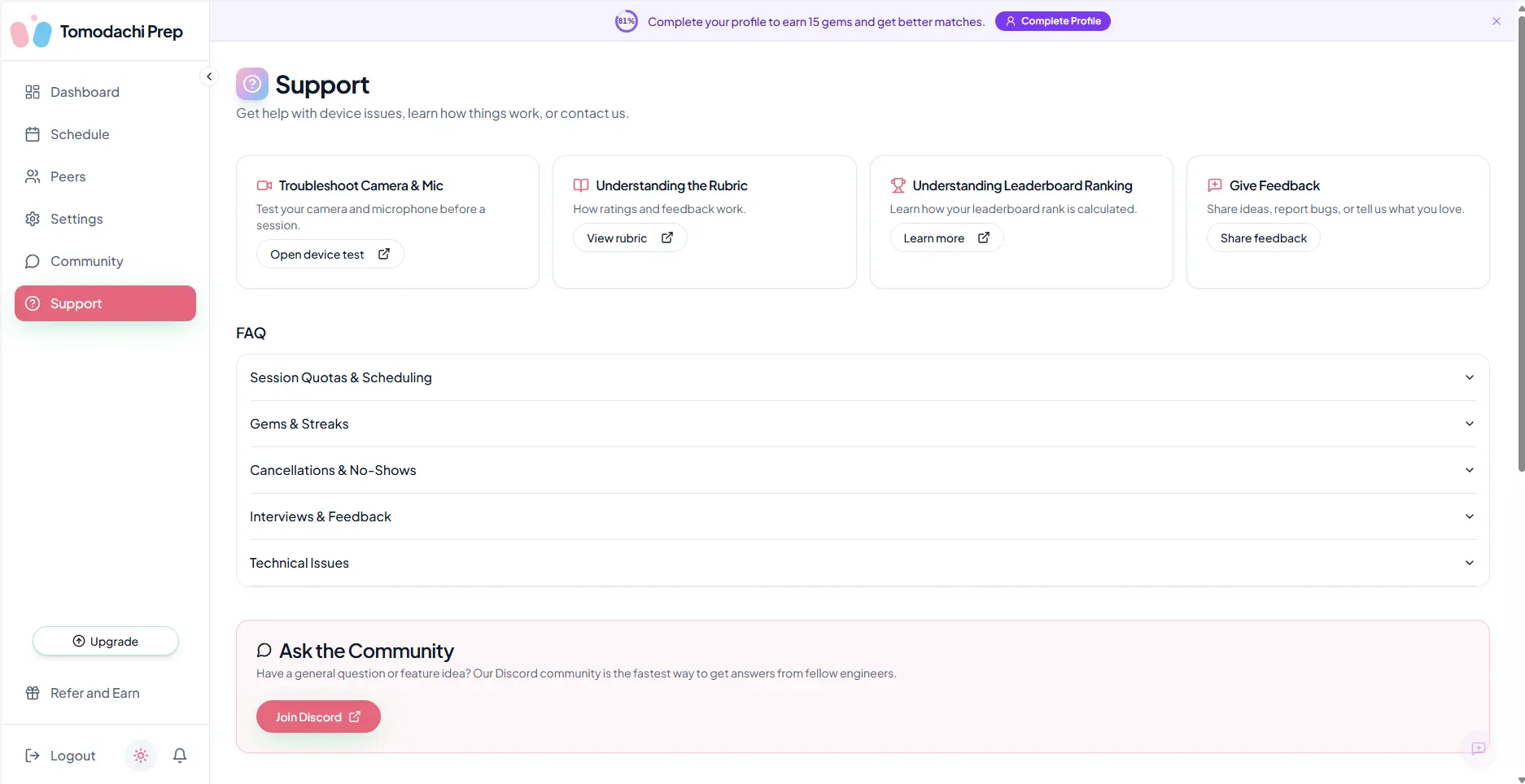1525x784 pixels.
Task: Click the Join Discord button
Action: point(318,716)
